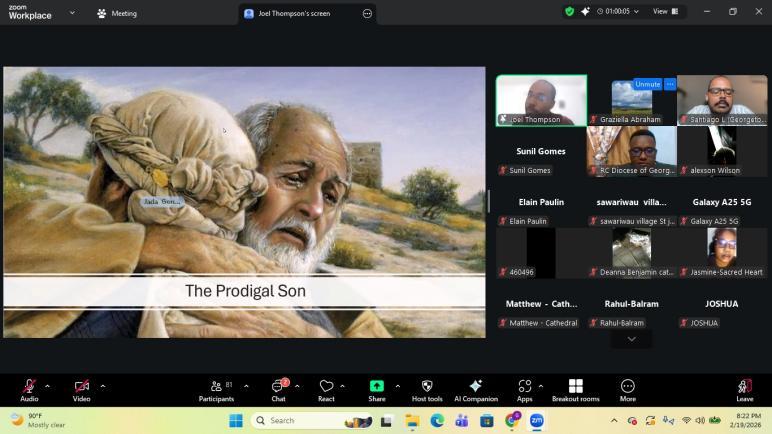Click Galaxy A25 5G participant tile

pos(722,202)
